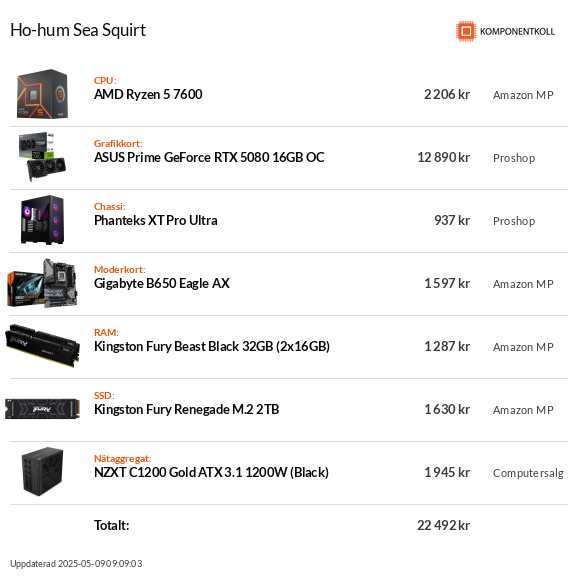Open the NZXT C1200 power supply image

(x=42, y=472)
